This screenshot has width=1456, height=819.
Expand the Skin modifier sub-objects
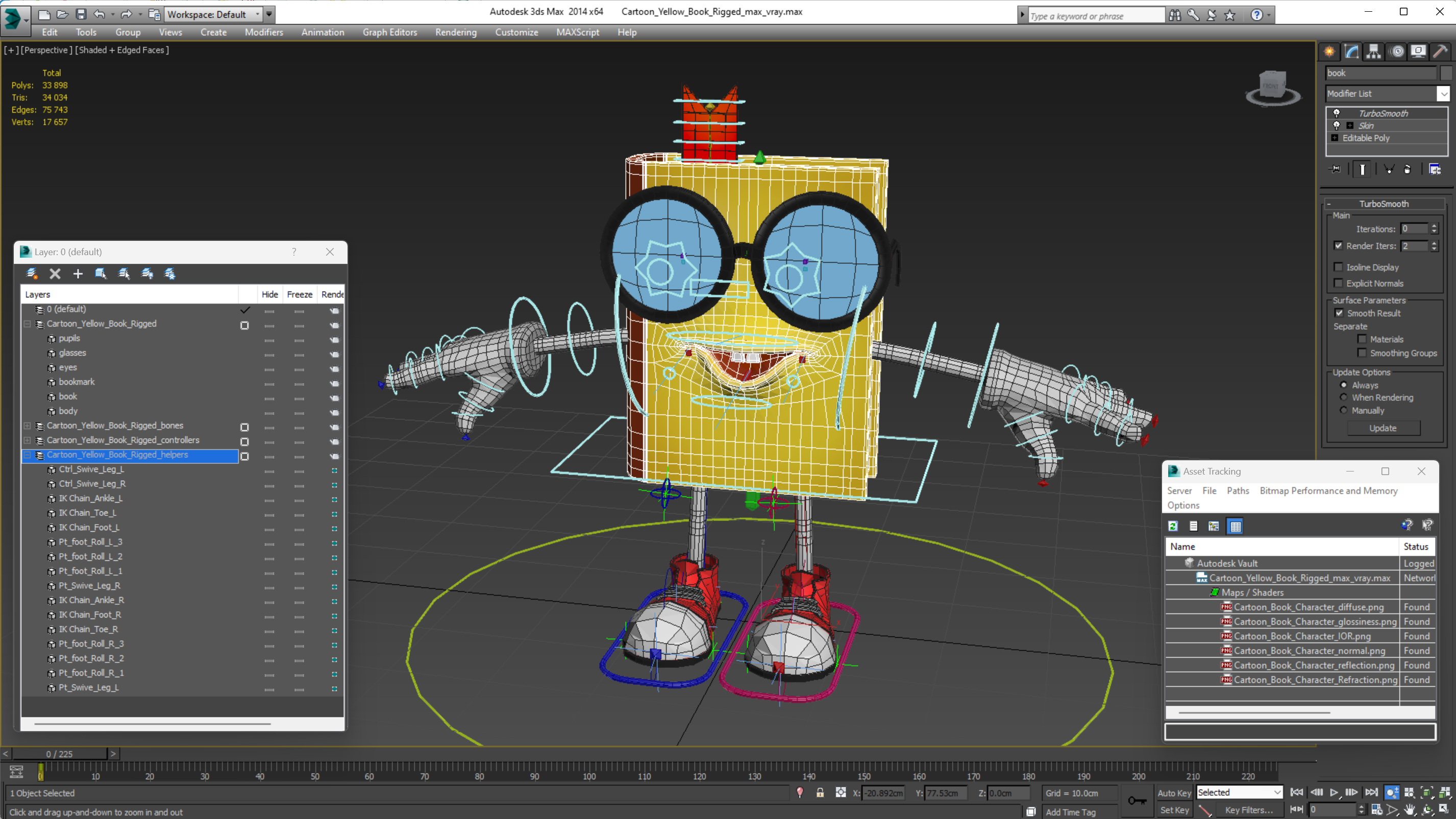pos(1350,126)
